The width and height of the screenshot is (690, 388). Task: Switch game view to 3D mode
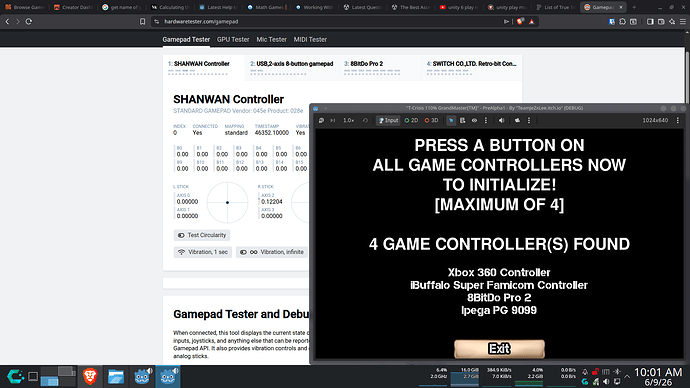[431, 120]
